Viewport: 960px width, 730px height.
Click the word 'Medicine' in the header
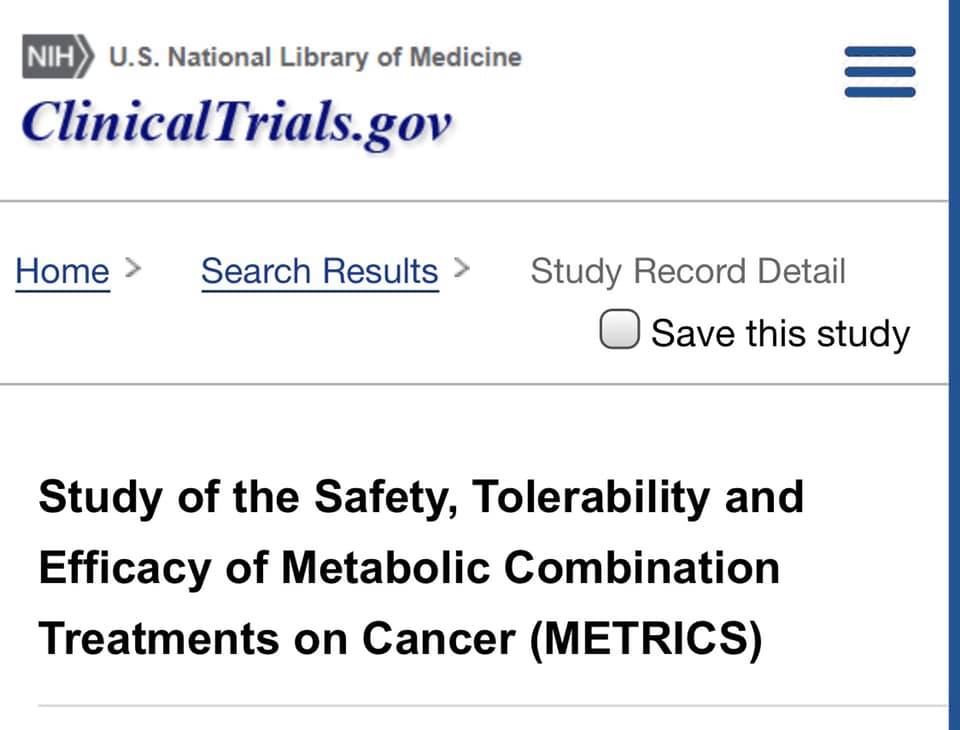click(x=465, y=57)
